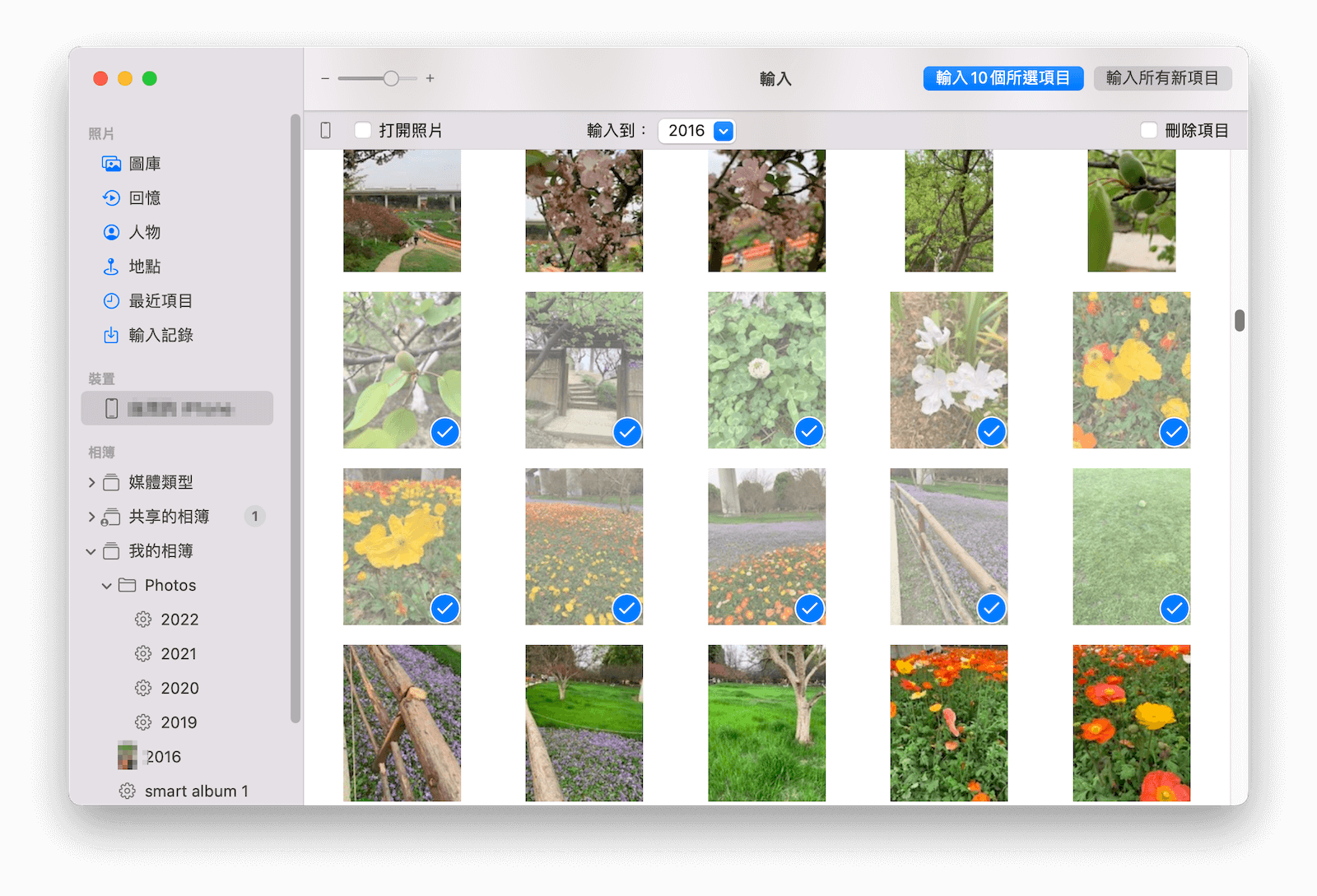Select the 2020 smart album gear icon
Viewport: 1317px width, 896px height.
tap(143, 688)
